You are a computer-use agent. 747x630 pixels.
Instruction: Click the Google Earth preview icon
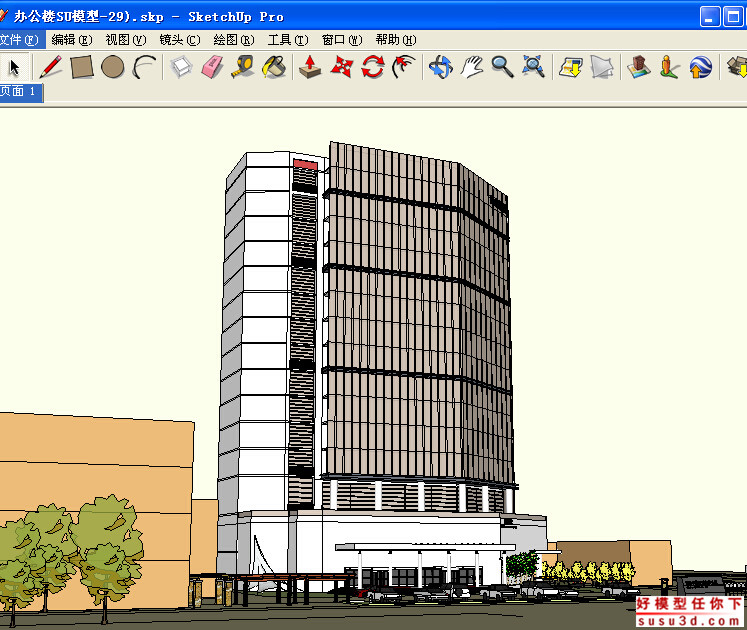tap(701, 67)
